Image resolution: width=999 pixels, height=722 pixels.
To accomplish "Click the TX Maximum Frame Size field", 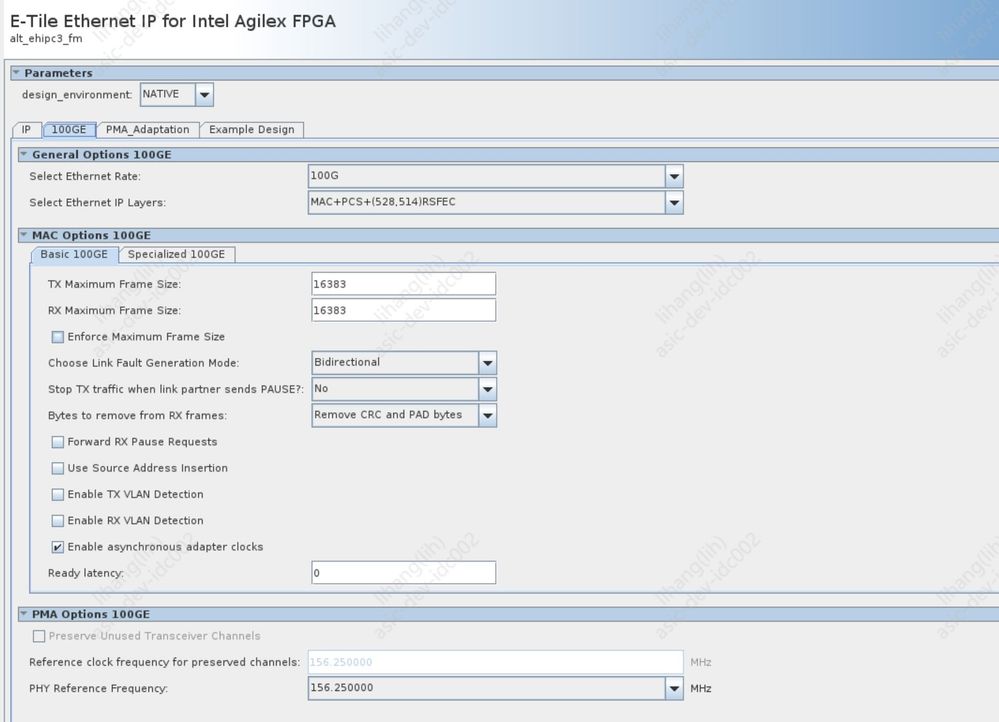I will pos(403,284).
